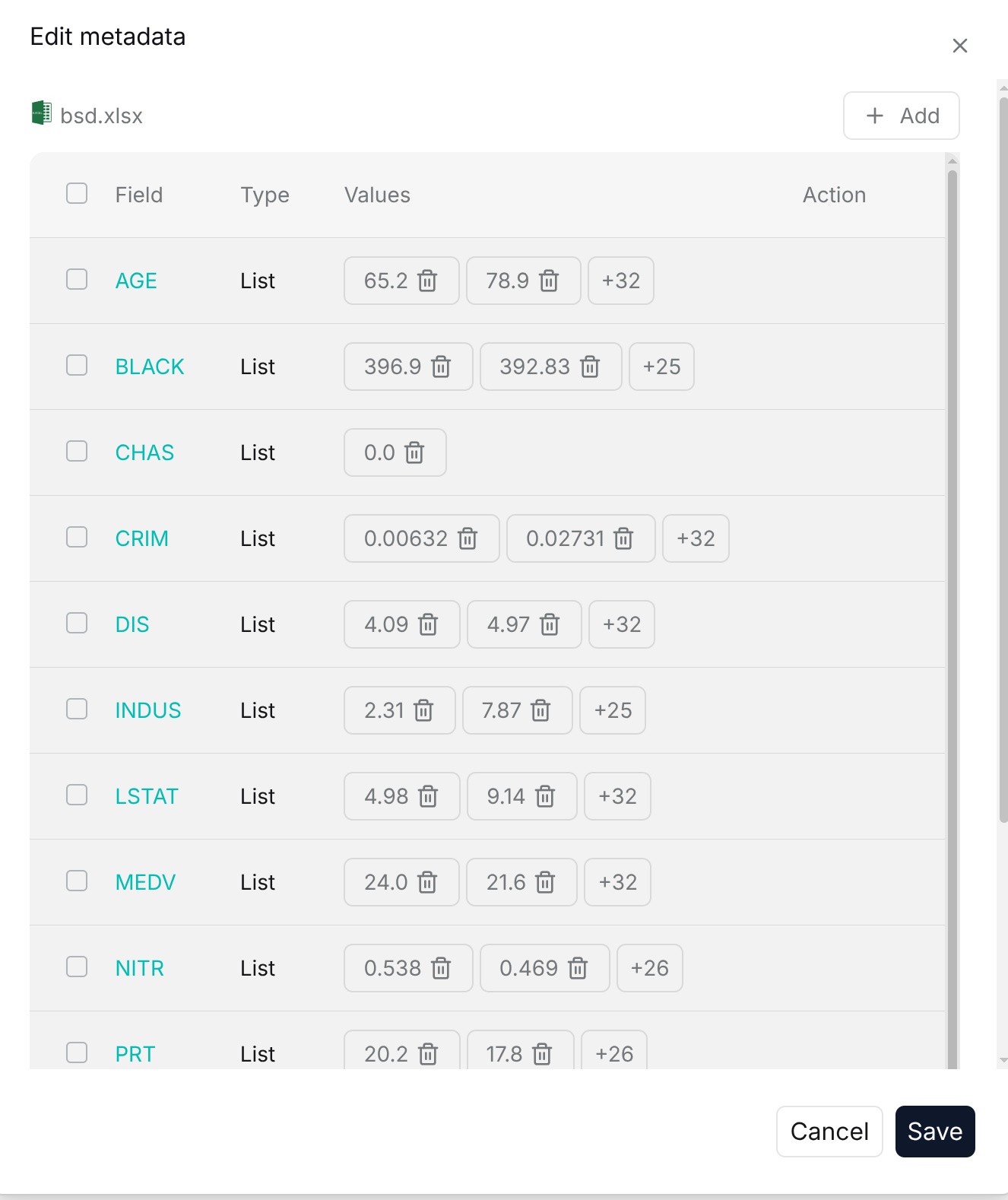Check the AGE field checkbox
This screenshot has height=1200, width=1008.
point(77,279)
